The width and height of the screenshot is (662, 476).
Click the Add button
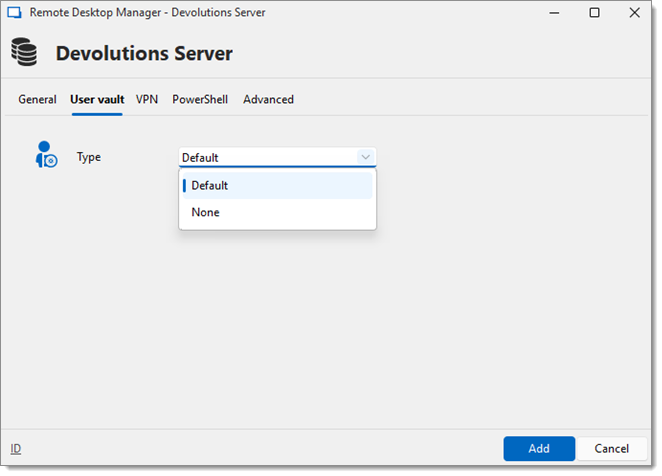[539, 449]
